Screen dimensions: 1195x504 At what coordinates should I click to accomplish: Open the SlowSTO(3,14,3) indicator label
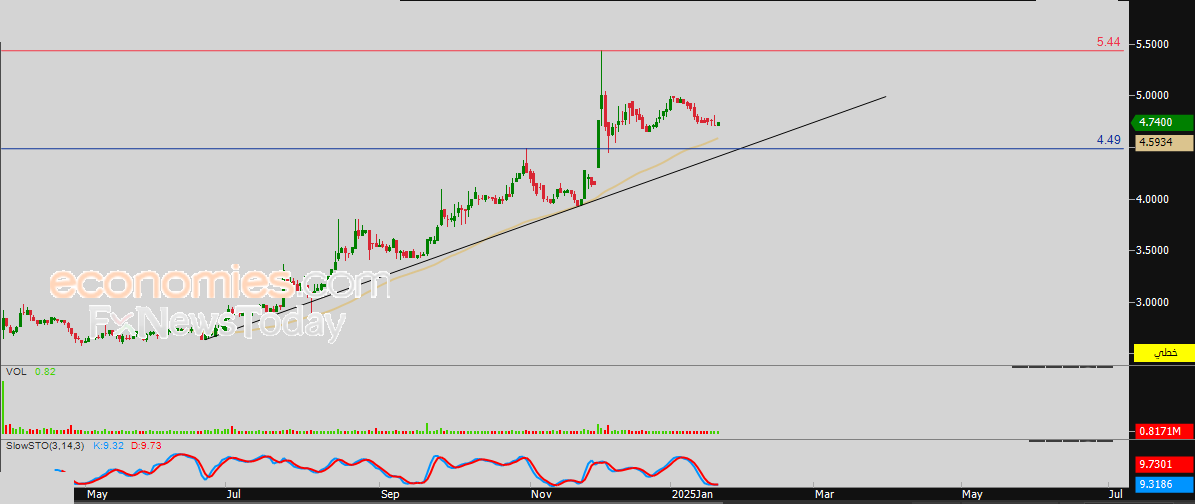pos(46,445)
